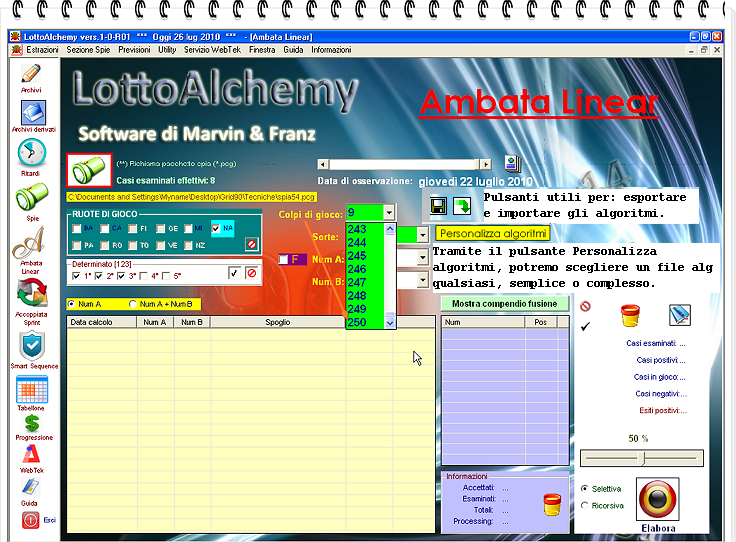The height and width of the screenshot is (542, 736).
Task: Open the Guida menu in the menu bar
Action: 293,50
